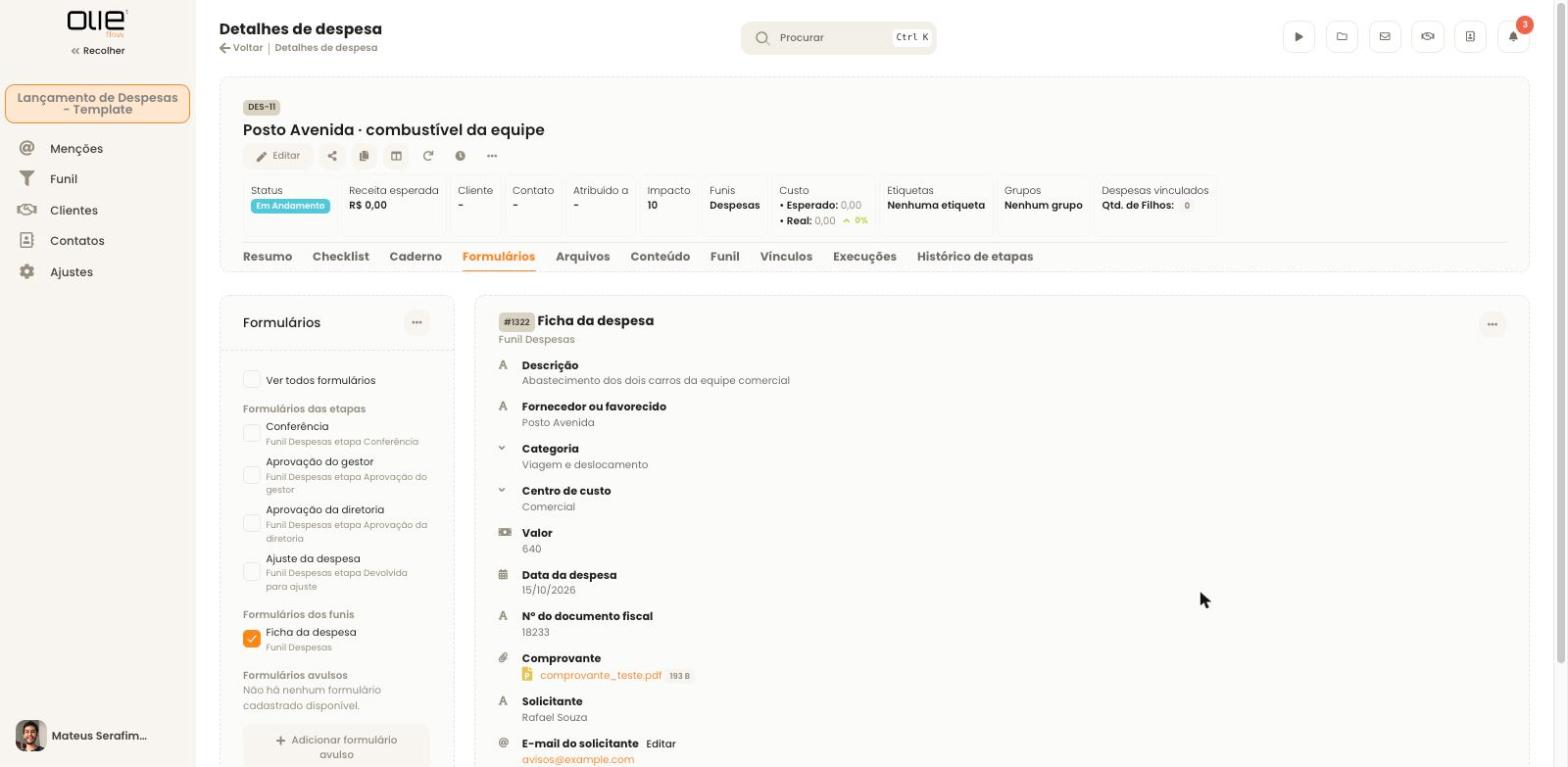The image size is (1568, 767).
Task: Open the comprovante_teste.pdf attachment
Action: tap(600, 676)
